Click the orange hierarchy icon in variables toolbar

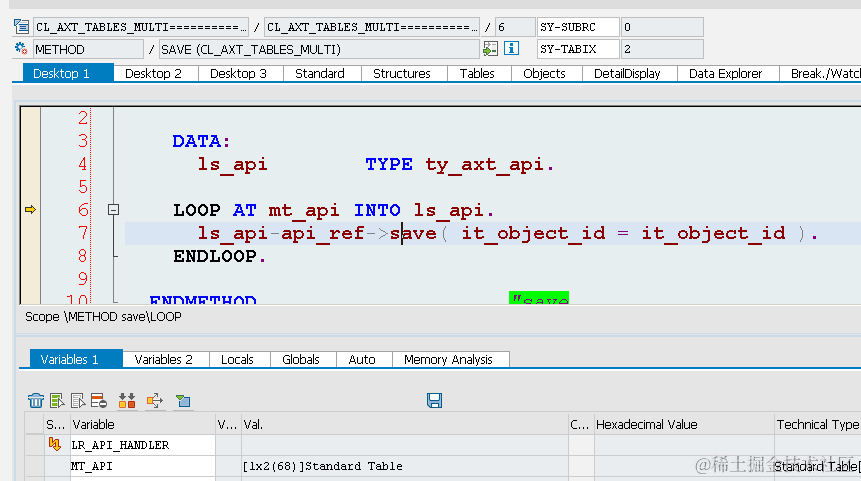coord(127,400)
